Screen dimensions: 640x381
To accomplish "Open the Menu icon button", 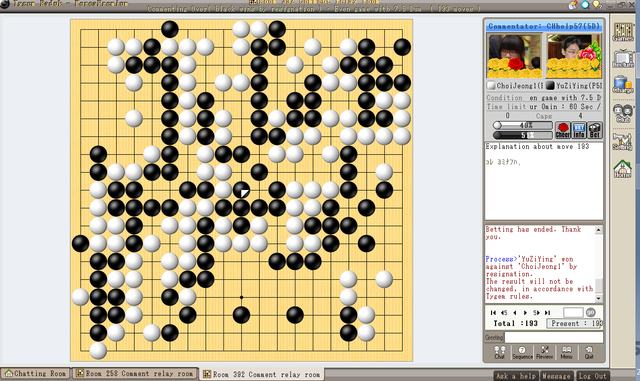I will tap(566, 352).
